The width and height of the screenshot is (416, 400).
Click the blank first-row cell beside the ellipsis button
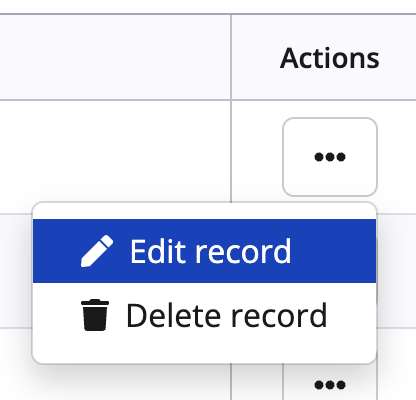[x=115, y=151]
